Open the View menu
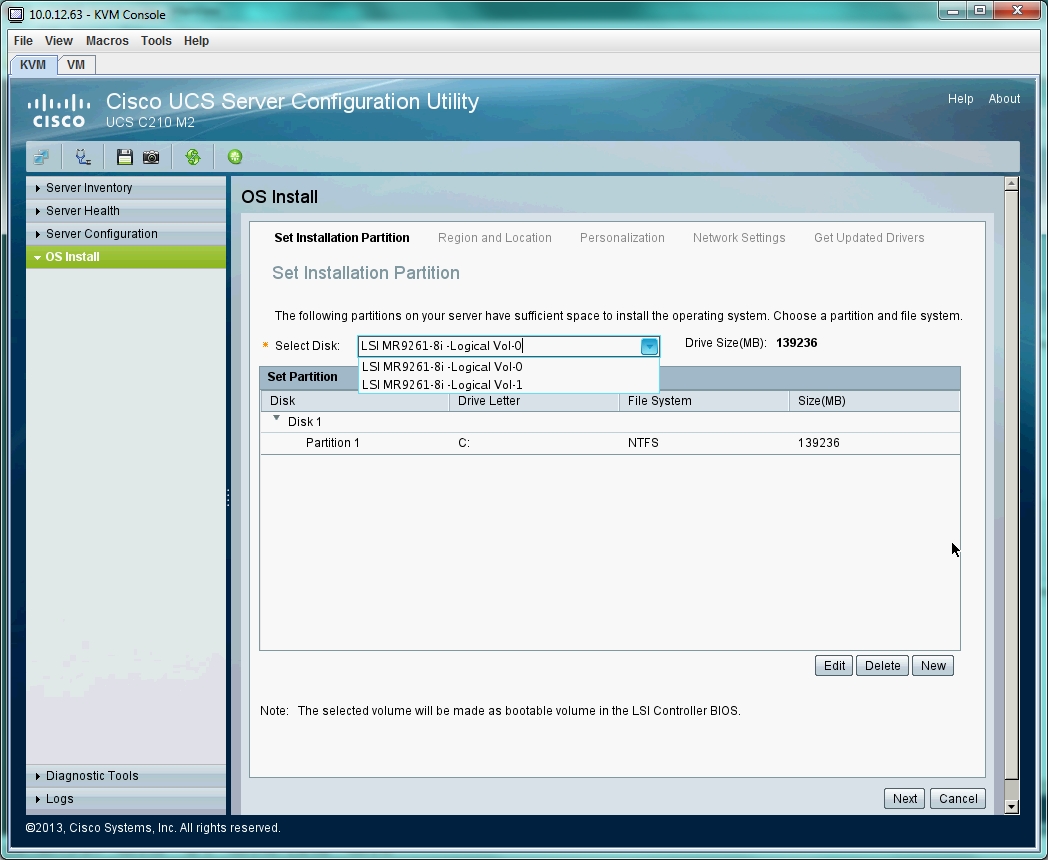Image resolution: width=1048 pixels, height=860 pixels. [x=59, y=41]
